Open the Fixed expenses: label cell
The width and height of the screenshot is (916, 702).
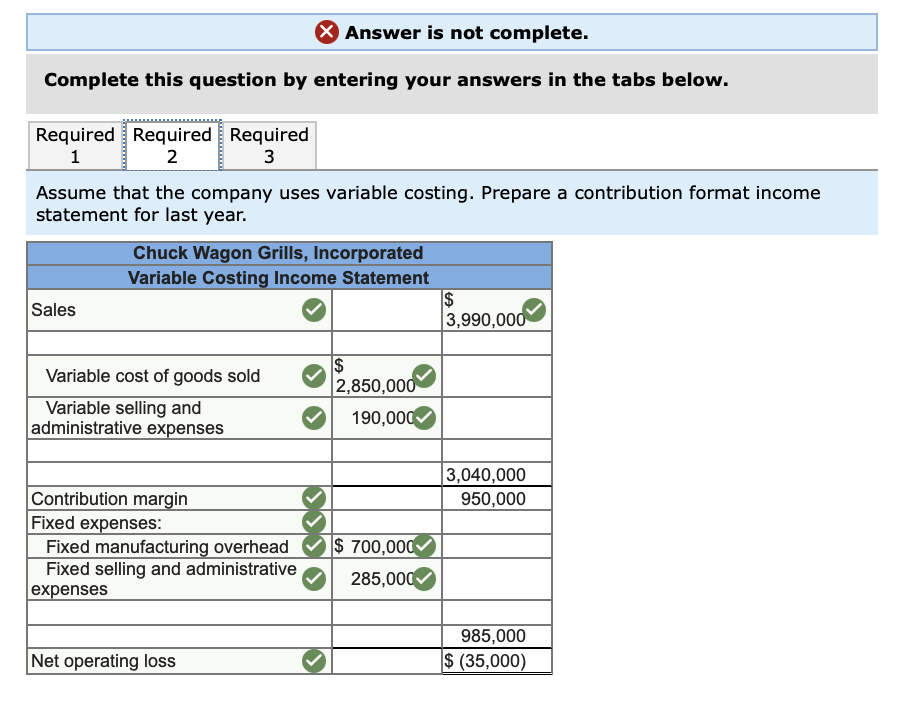coord(179,522)
